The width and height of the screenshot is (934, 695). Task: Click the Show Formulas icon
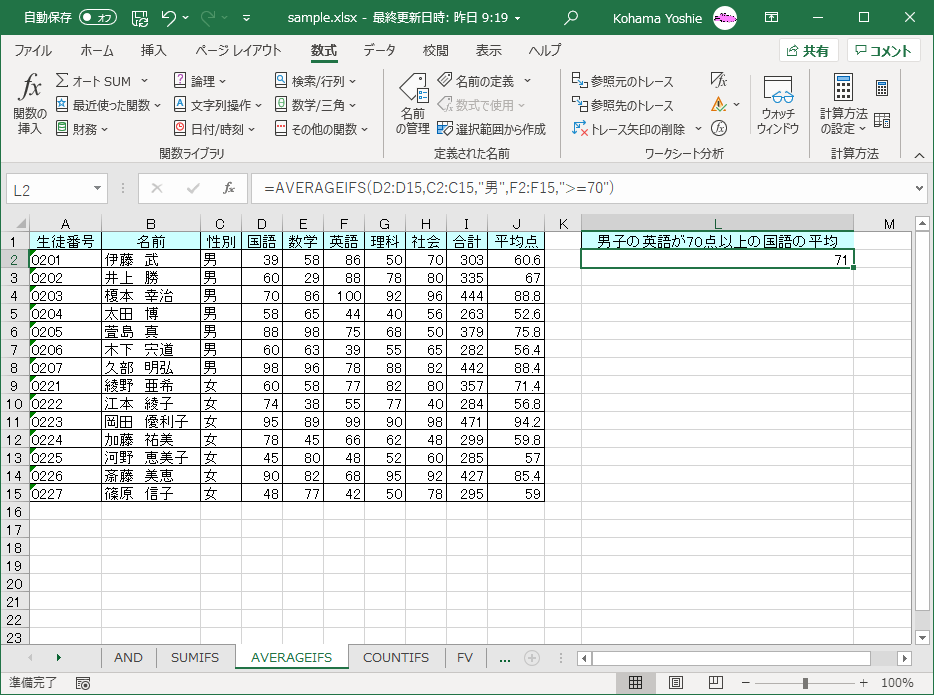718,80
